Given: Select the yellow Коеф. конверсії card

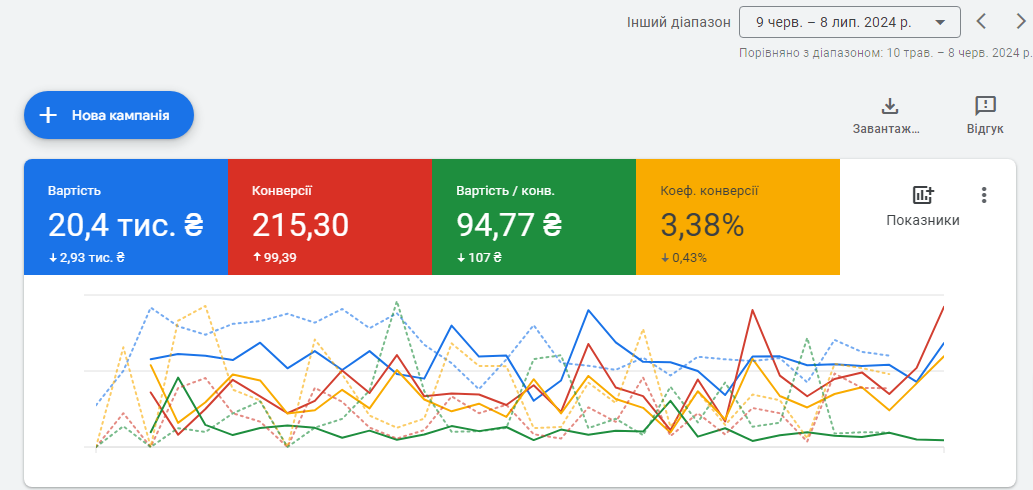Looking at the screenshot, I should click(x=737, y=216).
